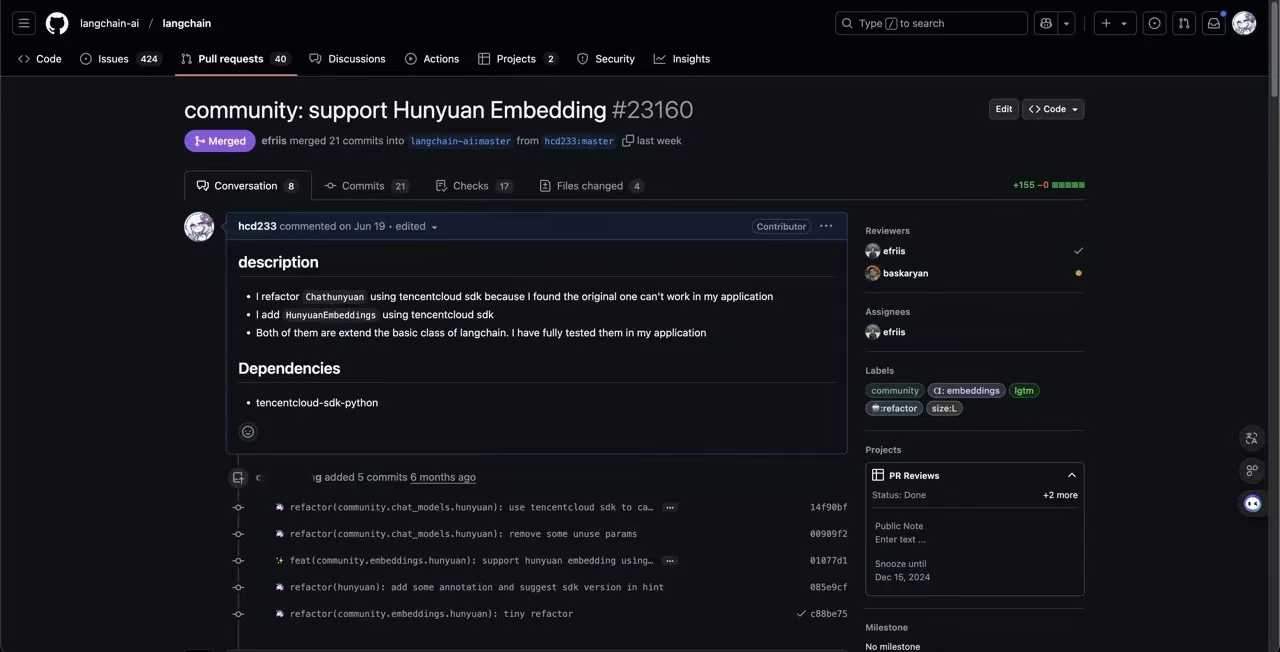Filter by community label
1280x652 pixels.
tap(895, 391)
